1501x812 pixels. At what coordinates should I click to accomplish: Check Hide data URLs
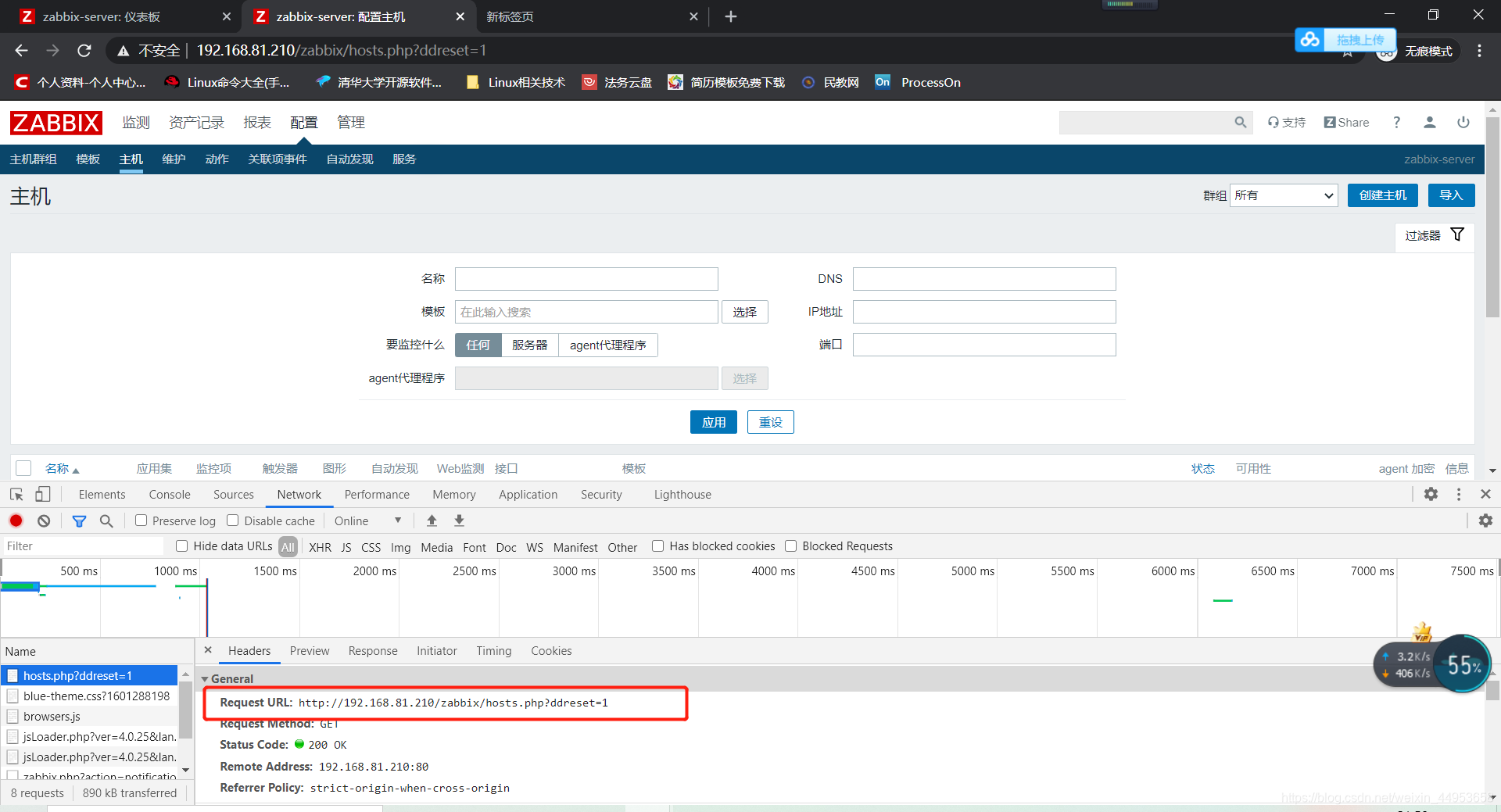click(x=182, y=546)
